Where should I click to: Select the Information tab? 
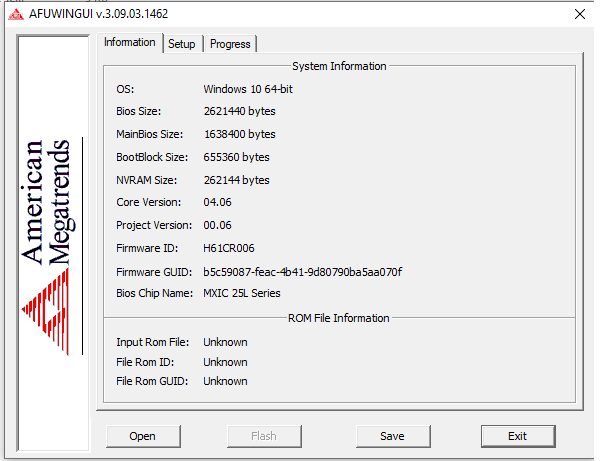click(130, 42)
